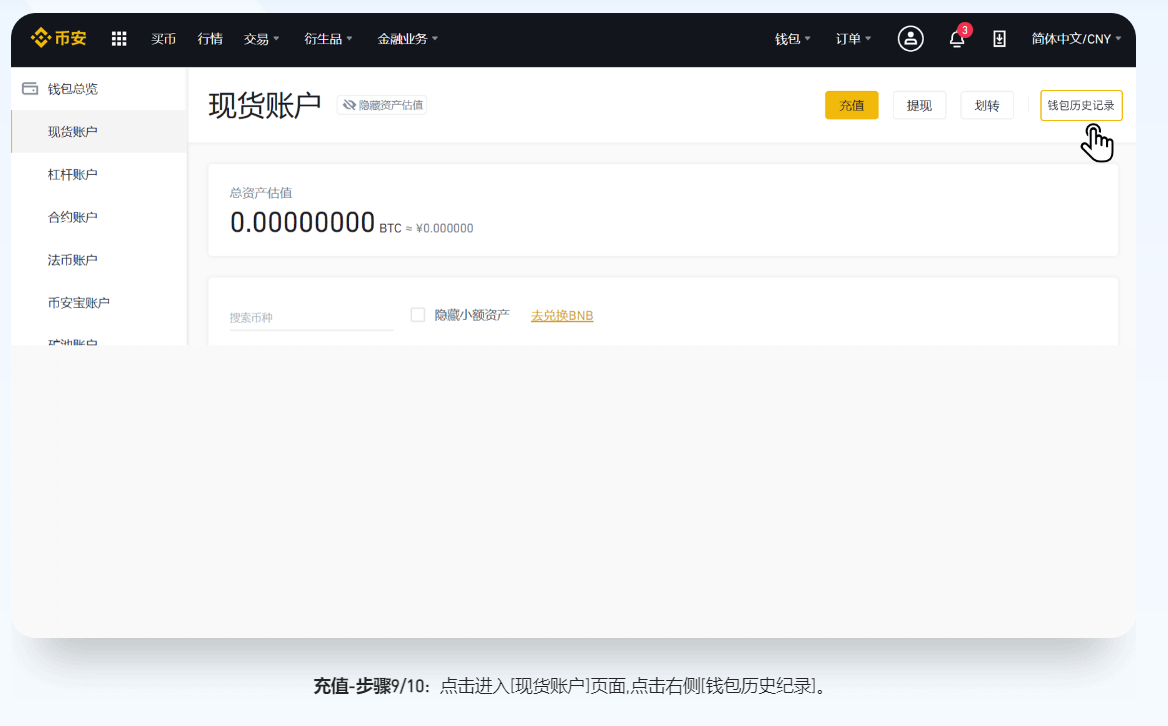
Task: Click the 钱包历史记录 button
Action: click(1081, 105)
